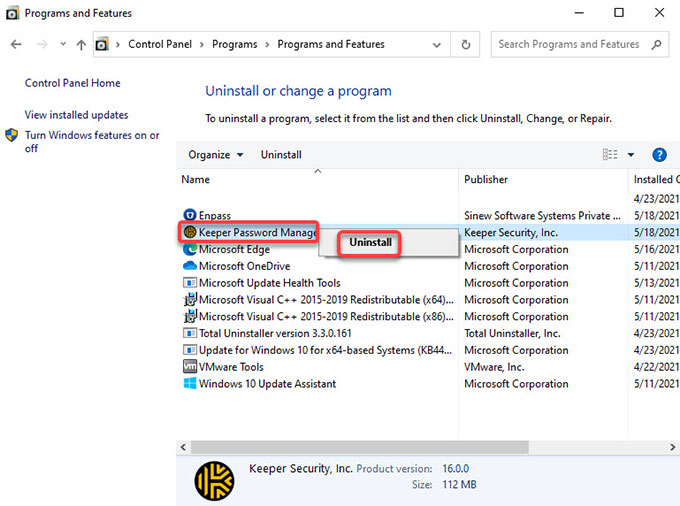
Task: Click the horizontal scrollbar thumb
Action: (360, 447)
